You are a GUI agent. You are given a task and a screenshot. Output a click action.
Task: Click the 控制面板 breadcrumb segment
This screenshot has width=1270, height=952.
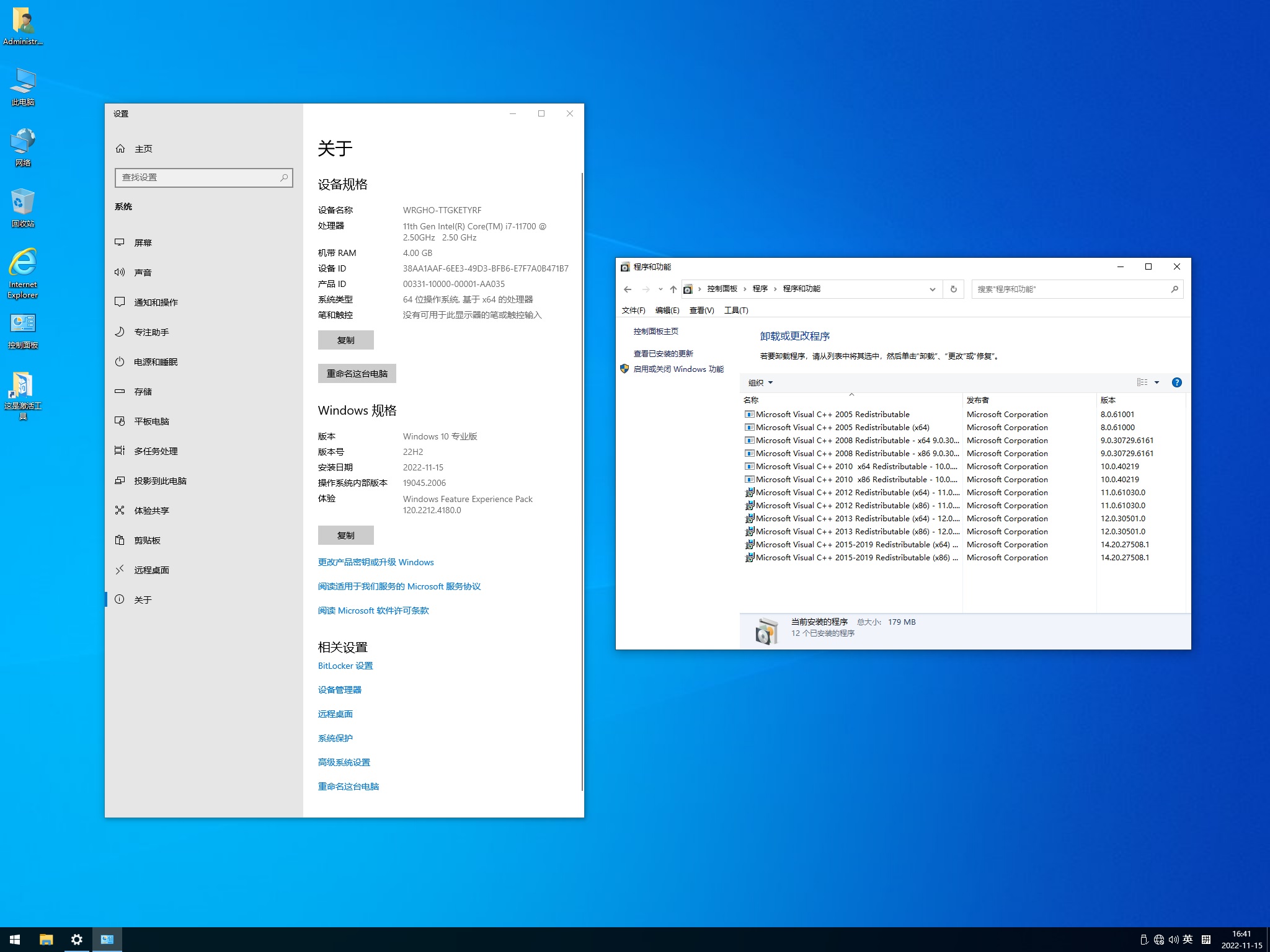pos(722,289)
